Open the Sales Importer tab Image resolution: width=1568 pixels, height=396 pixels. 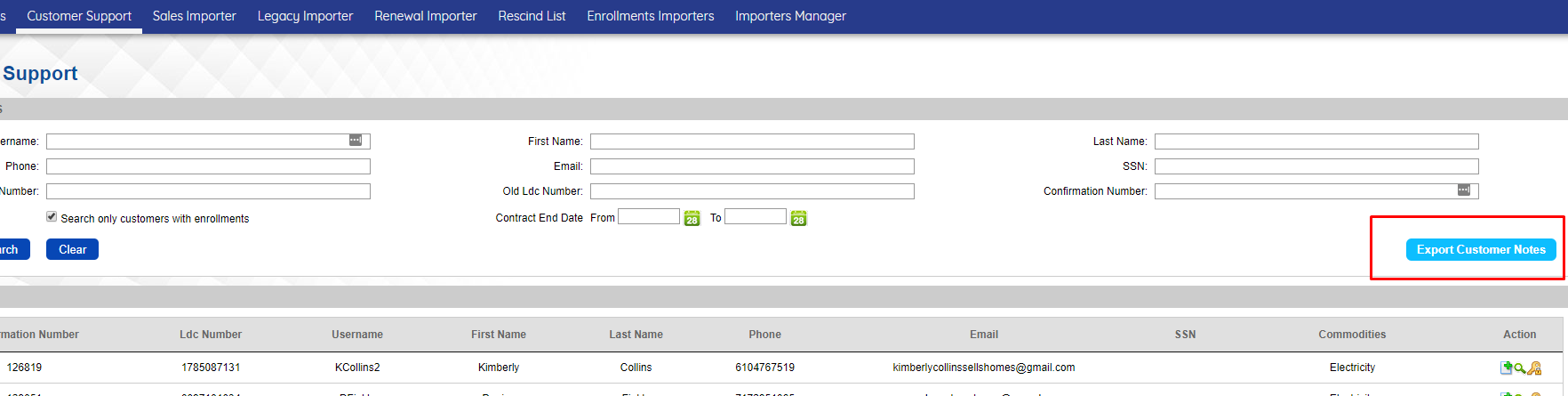pyautogui.click(x=194, y=16)
